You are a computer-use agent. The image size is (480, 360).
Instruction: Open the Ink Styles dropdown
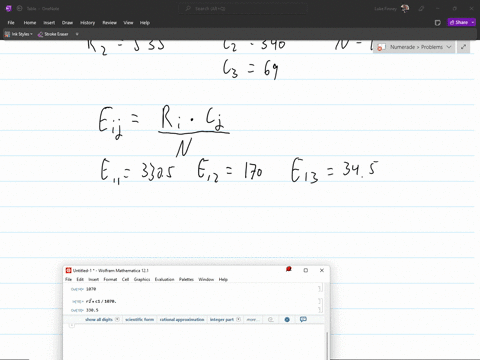(18, 34)
